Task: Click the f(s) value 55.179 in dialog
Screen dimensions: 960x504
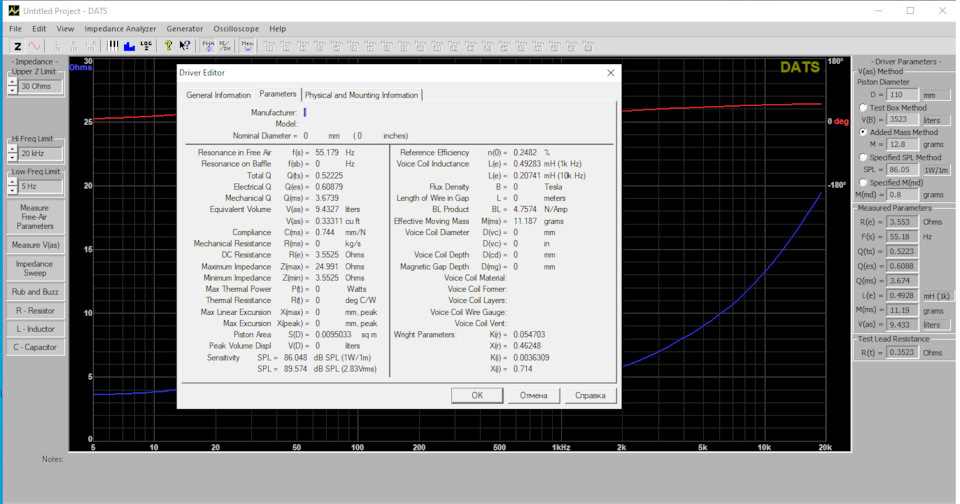Action: 327,152
